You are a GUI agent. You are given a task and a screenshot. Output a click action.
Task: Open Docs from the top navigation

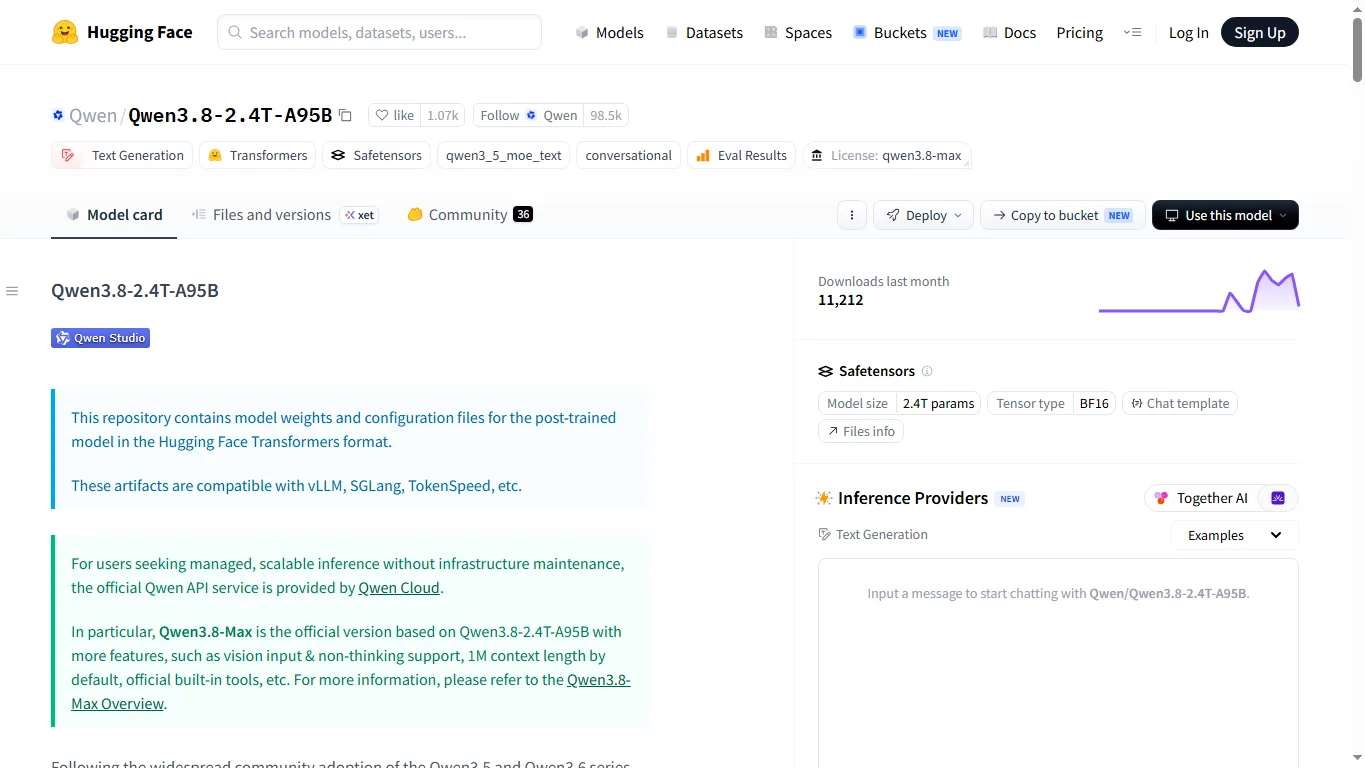pyautogui.click(x=1009, y=32)
